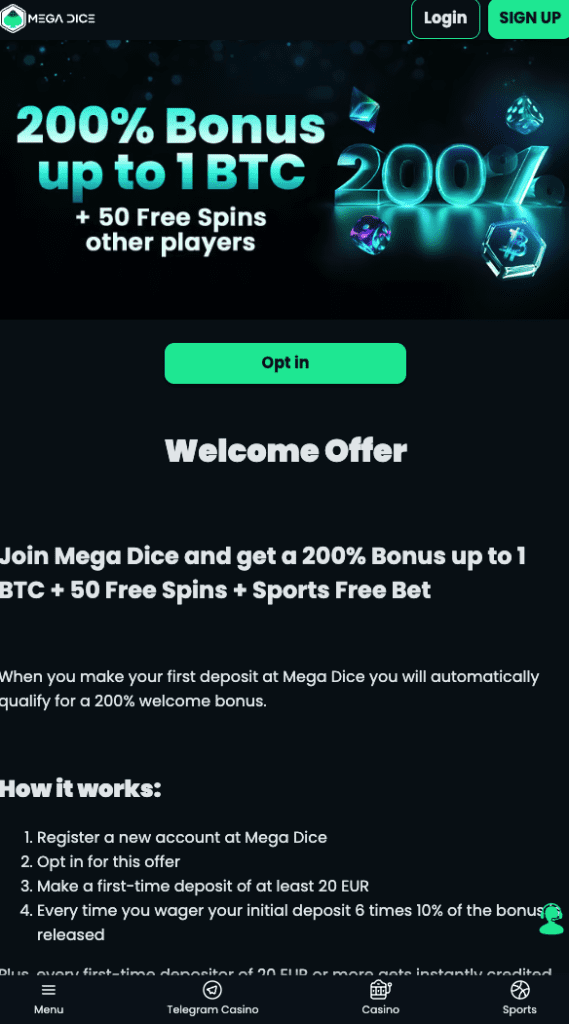Click the Welcome Offer heading
This screenshot has height=1024, width=569.
tap(285, 451)
